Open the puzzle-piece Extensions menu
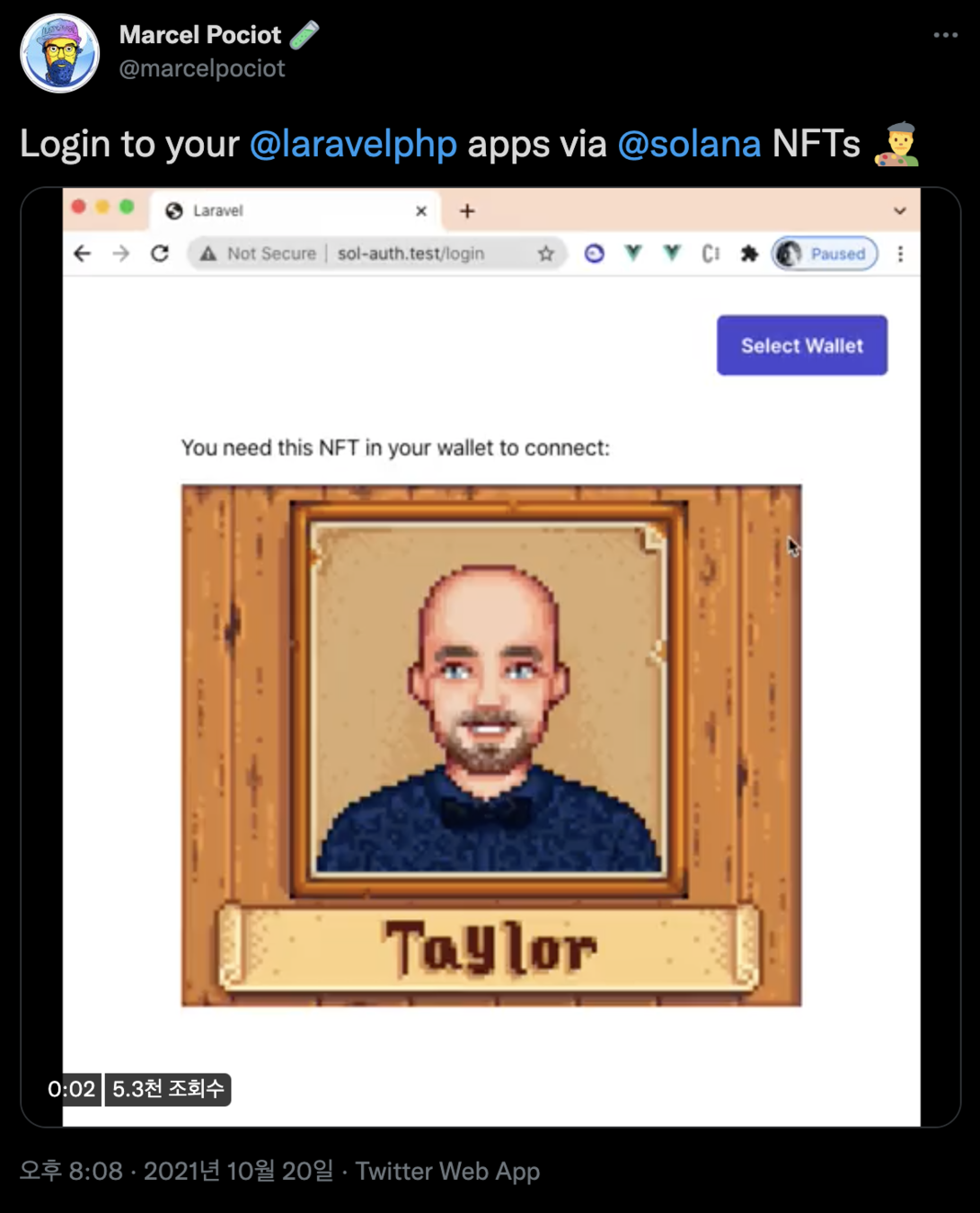980x1213 pixels. click(749, 253)
